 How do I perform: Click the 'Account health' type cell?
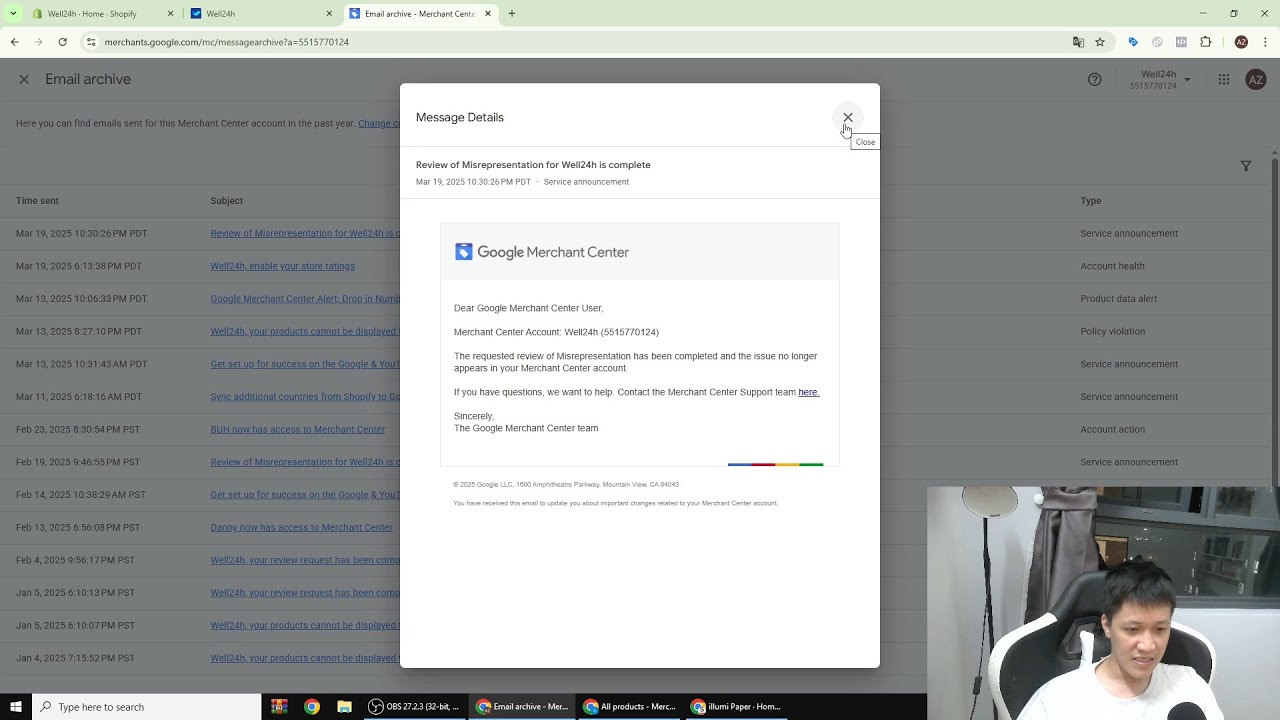(1112, 266)
